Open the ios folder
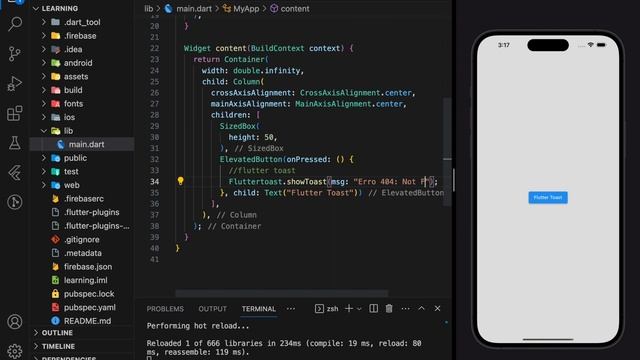The image size is (640, 360). tap(69, 117)
